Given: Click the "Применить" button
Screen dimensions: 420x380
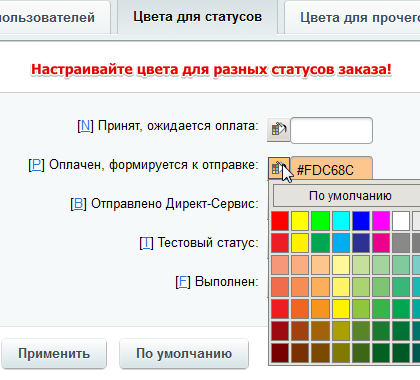Looking at the screenshot, I should (x=54, y=354).
